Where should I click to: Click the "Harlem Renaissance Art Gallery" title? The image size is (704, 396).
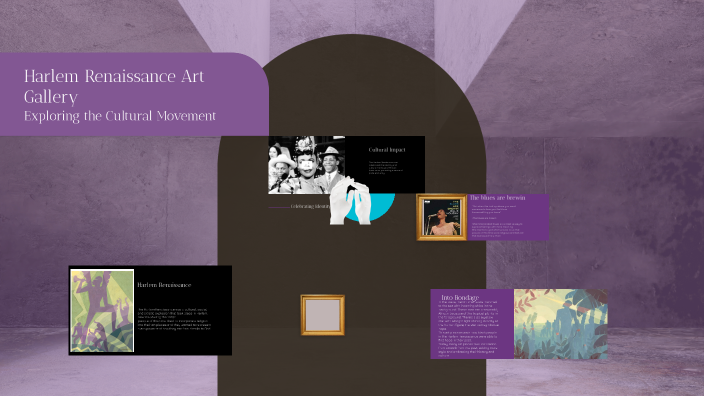[114, 86]
